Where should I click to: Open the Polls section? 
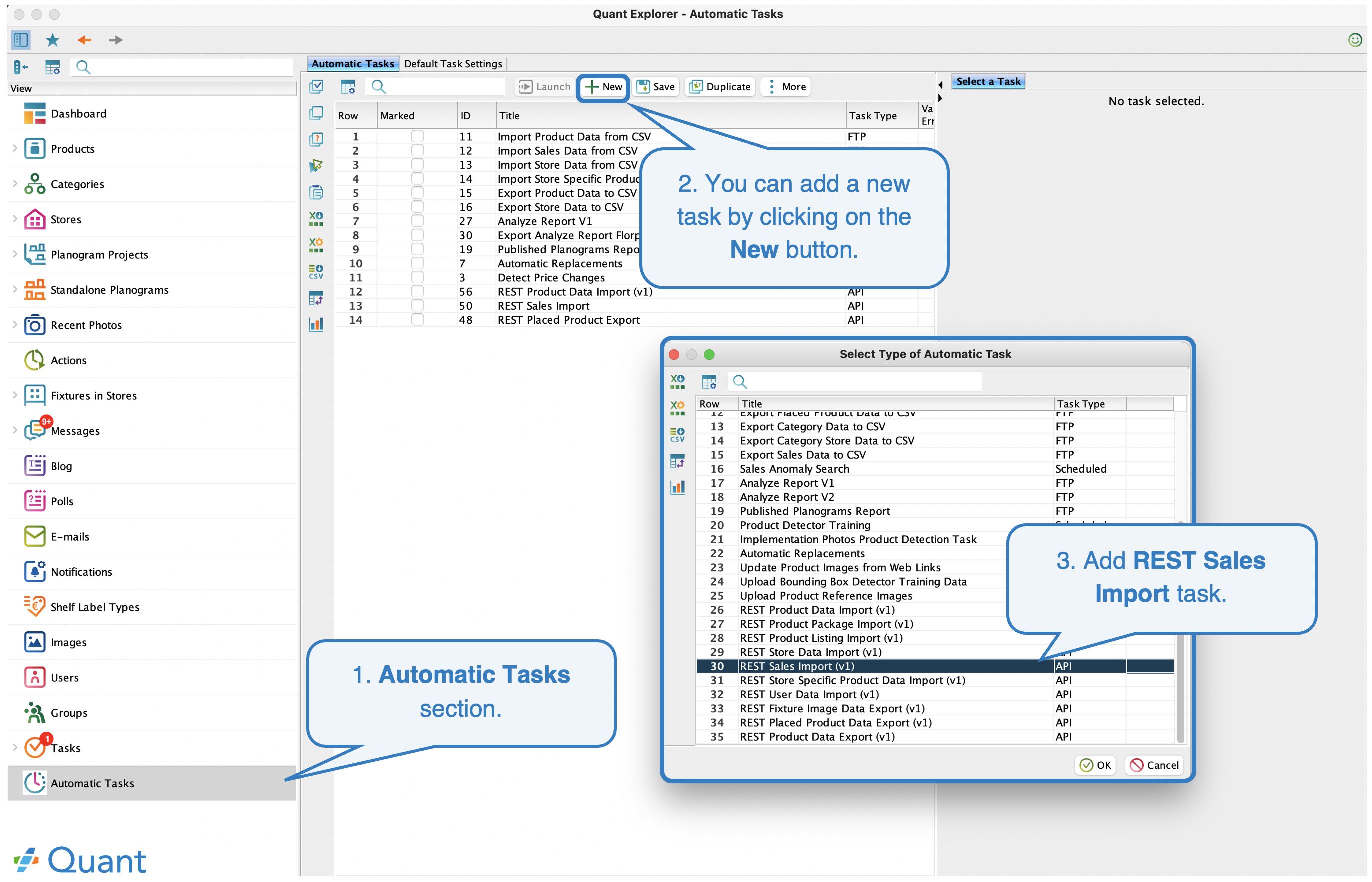(62, 501)
